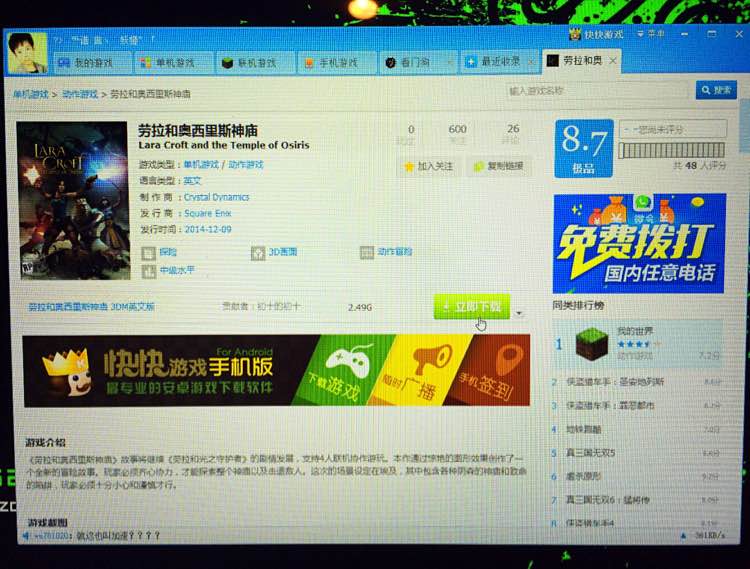
Task: Open the 手机游戏 tab
Action: [x=336, y=63]
